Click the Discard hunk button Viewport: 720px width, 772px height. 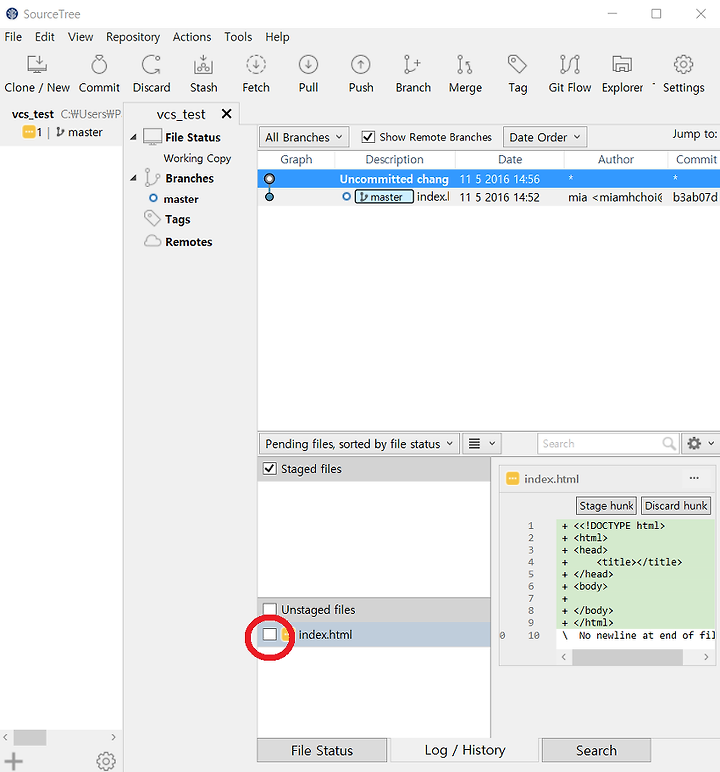coord(676,506)
